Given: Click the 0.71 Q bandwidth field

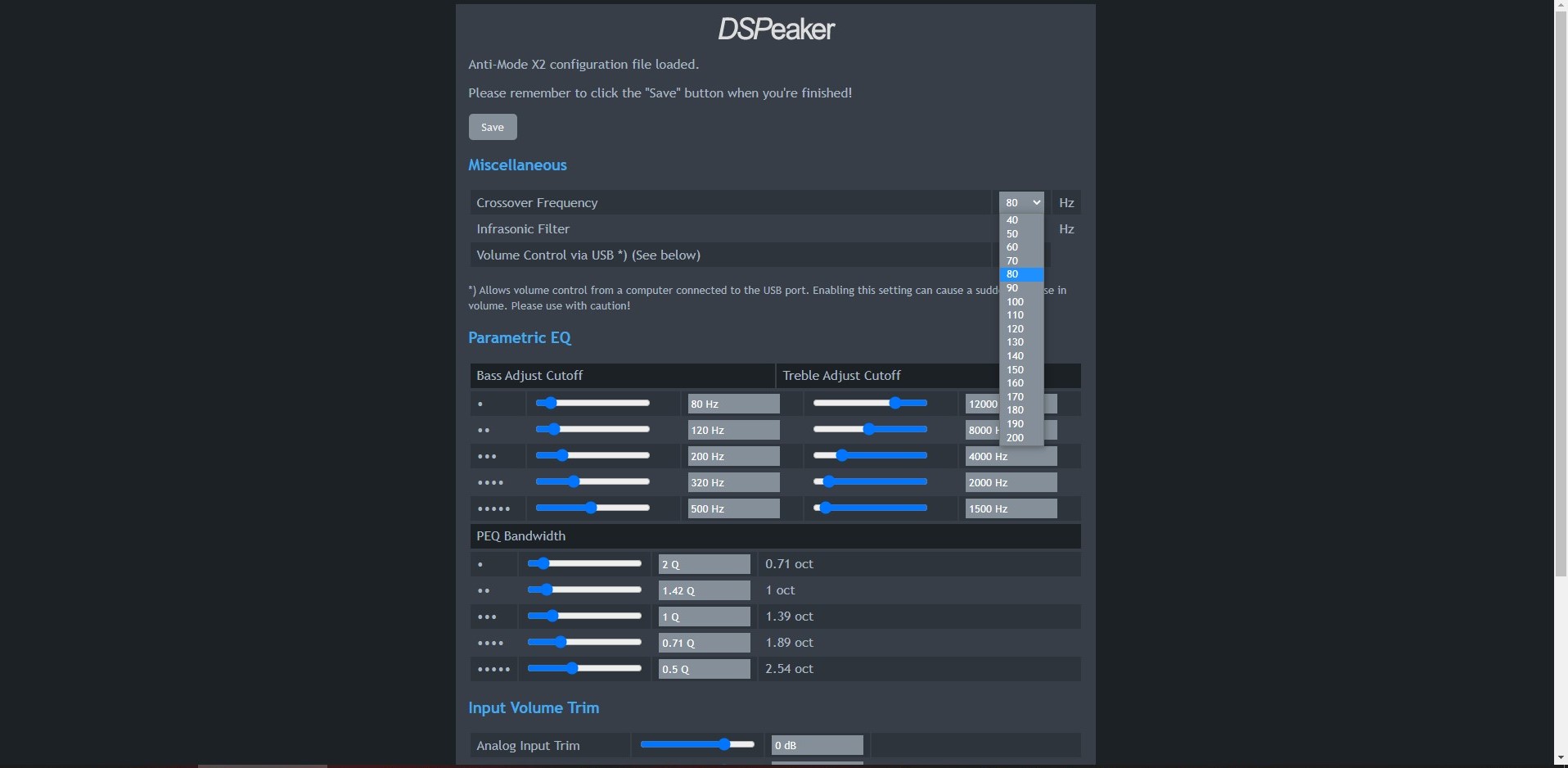Looking at the screenshot, I should [x=704, y=643].
